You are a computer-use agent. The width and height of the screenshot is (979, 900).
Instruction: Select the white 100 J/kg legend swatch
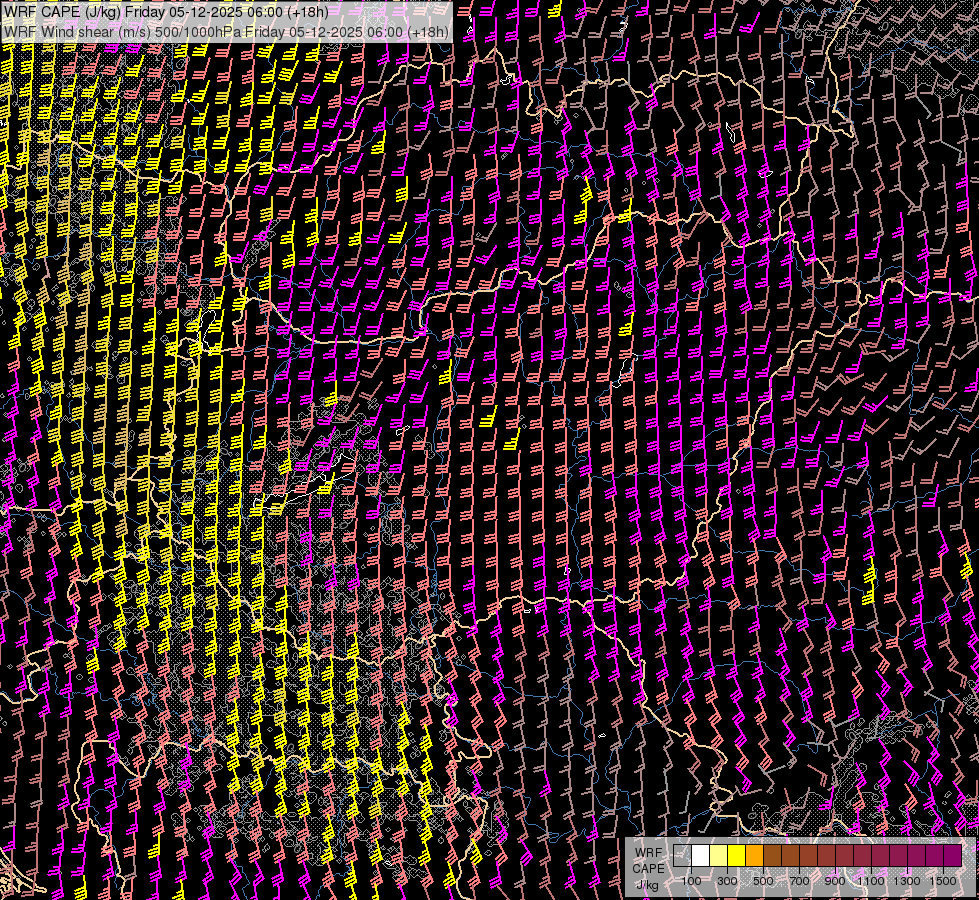tap(701, 855)
